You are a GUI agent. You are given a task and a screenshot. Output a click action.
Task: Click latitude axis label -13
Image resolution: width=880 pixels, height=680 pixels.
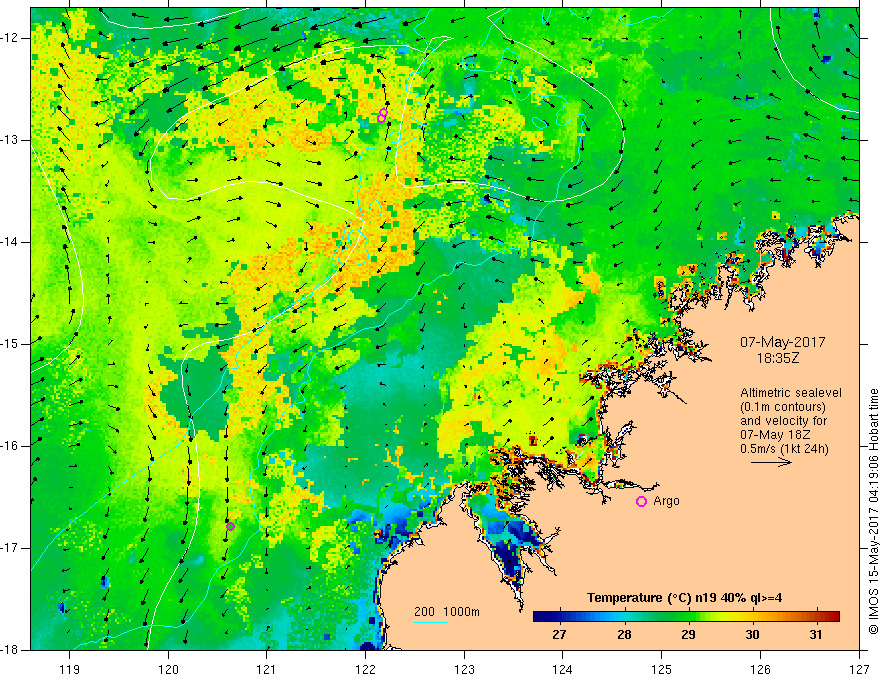click(10, 140)
